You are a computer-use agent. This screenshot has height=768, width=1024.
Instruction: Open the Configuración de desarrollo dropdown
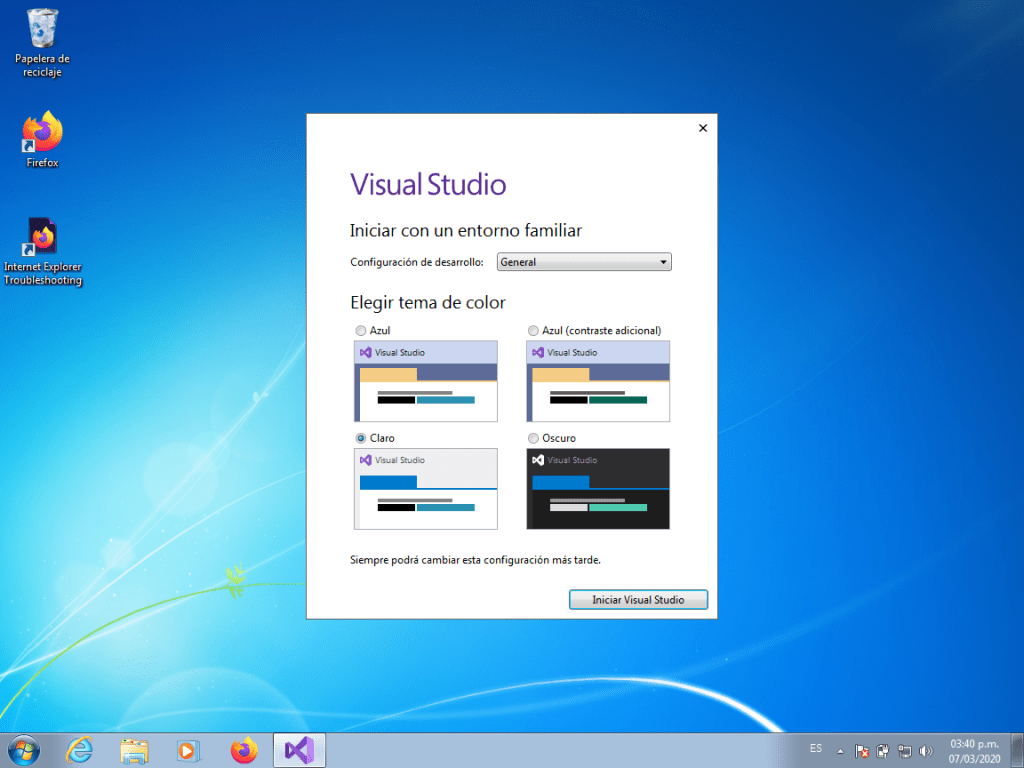[584, 262]
